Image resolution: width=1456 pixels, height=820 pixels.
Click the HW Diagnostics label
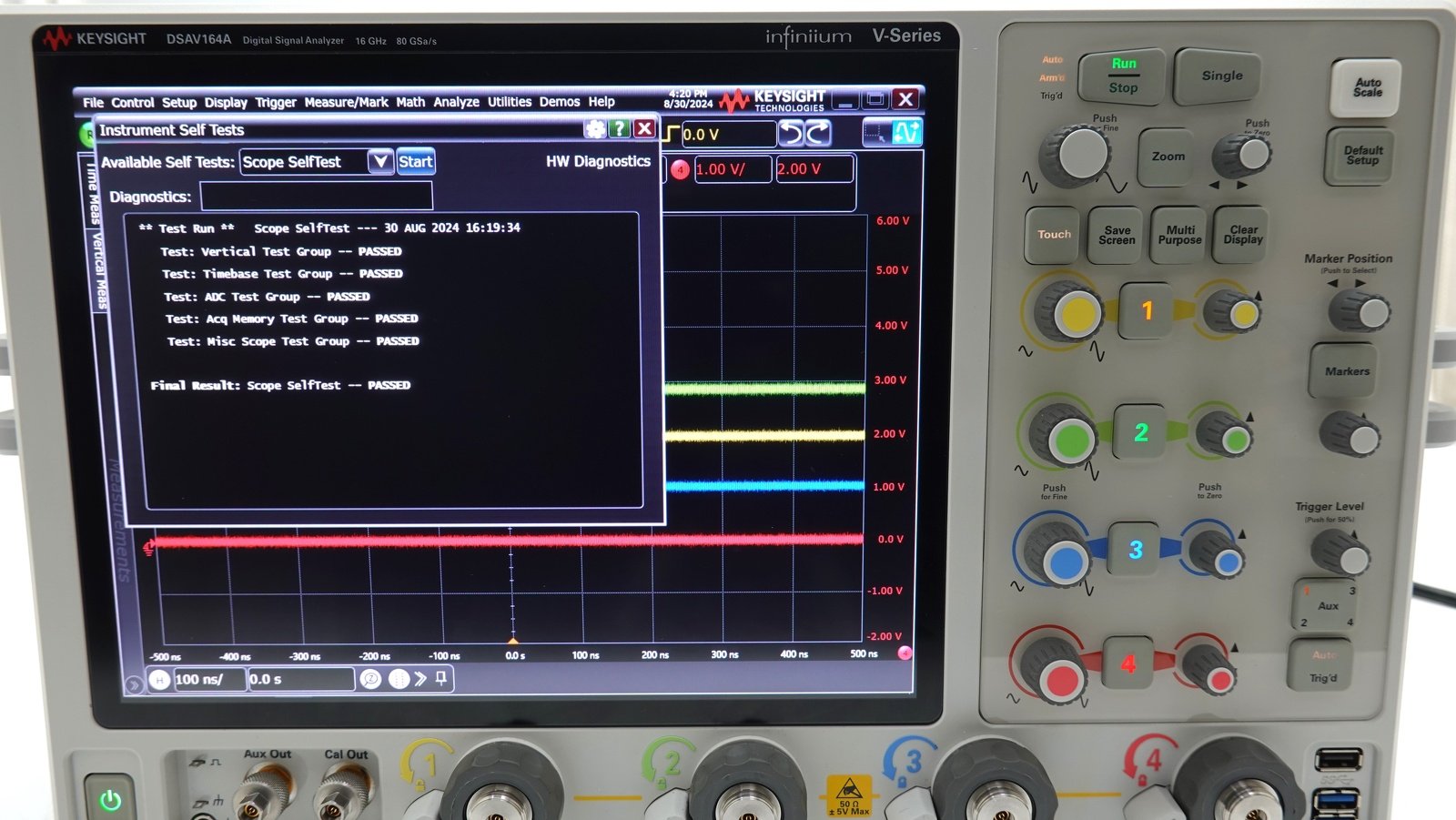pos(599,161)
